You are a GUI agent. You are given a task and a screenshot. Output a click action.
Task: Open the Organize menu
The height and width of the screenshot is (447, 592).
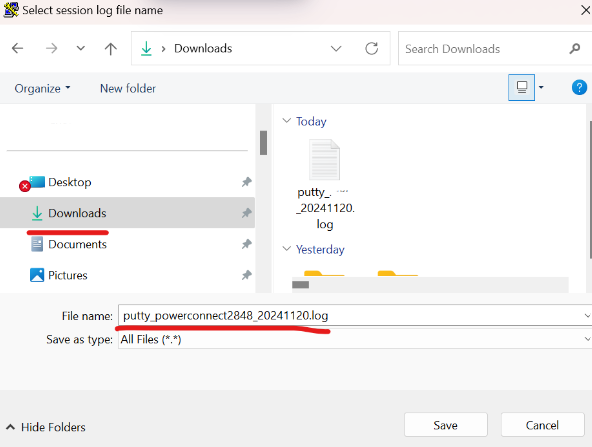pyautogui.click(x=42, y=88)
